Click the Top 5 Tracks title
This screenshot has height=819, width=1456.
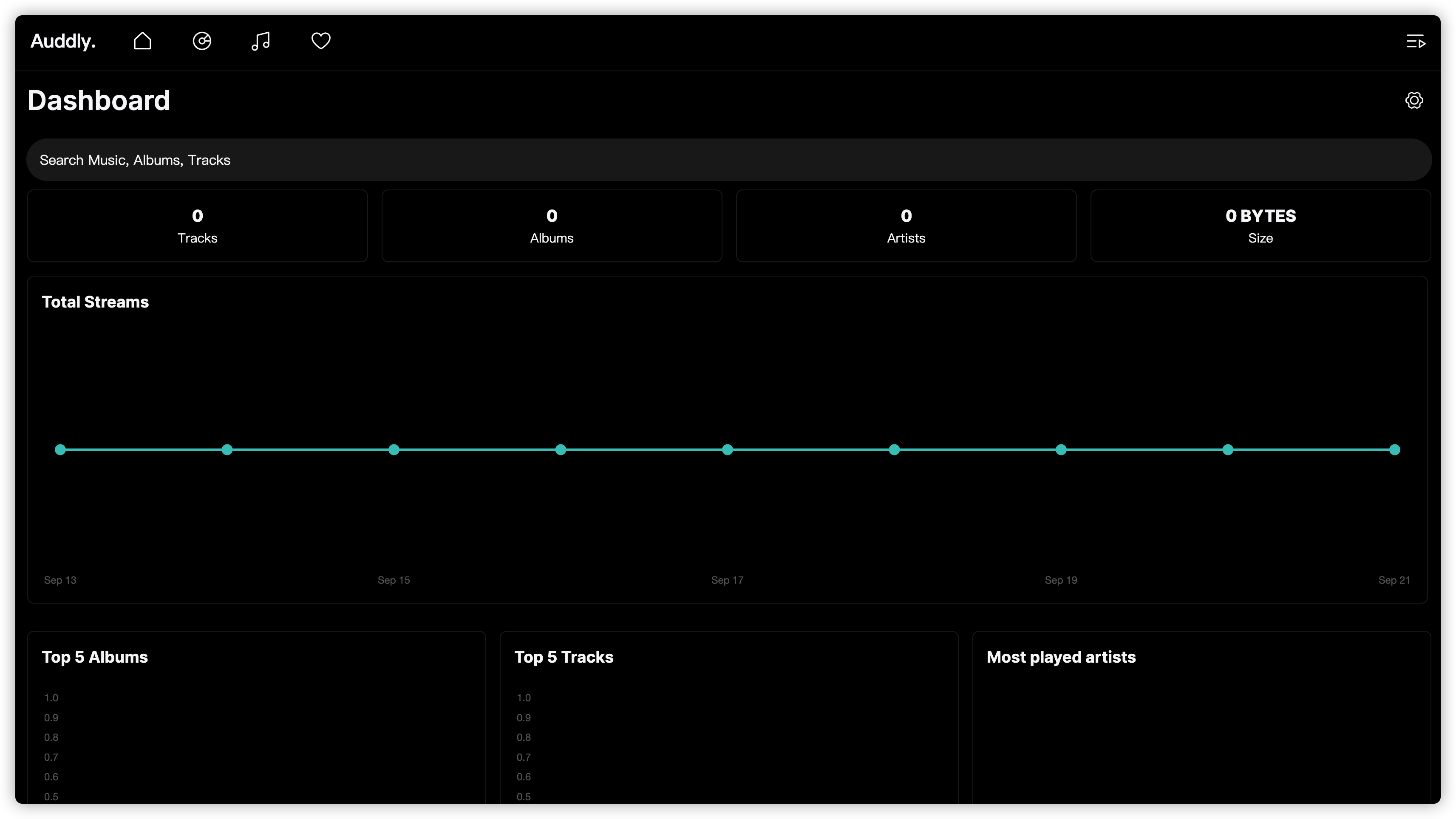pyautogui.click(x=564, y=658)
